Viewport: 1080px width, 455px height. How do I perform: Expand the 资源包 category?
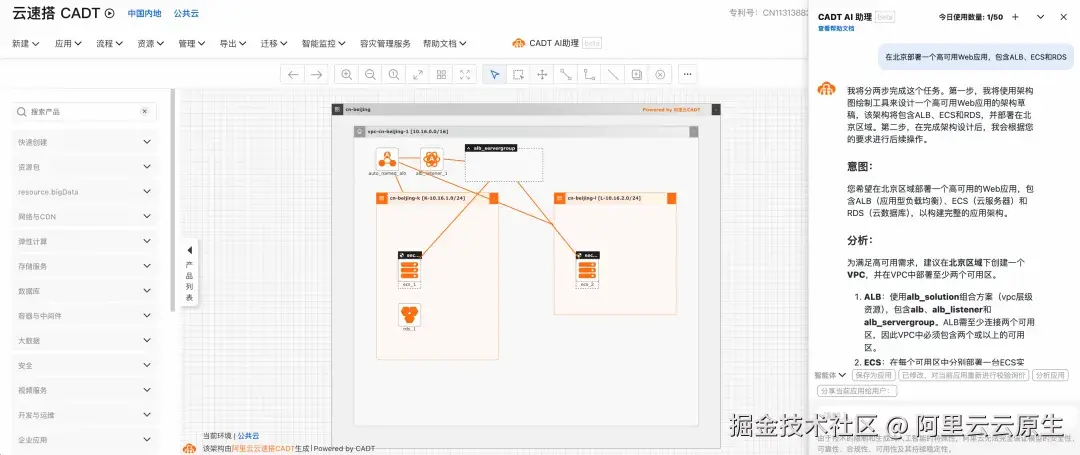[x=84, y=167]
